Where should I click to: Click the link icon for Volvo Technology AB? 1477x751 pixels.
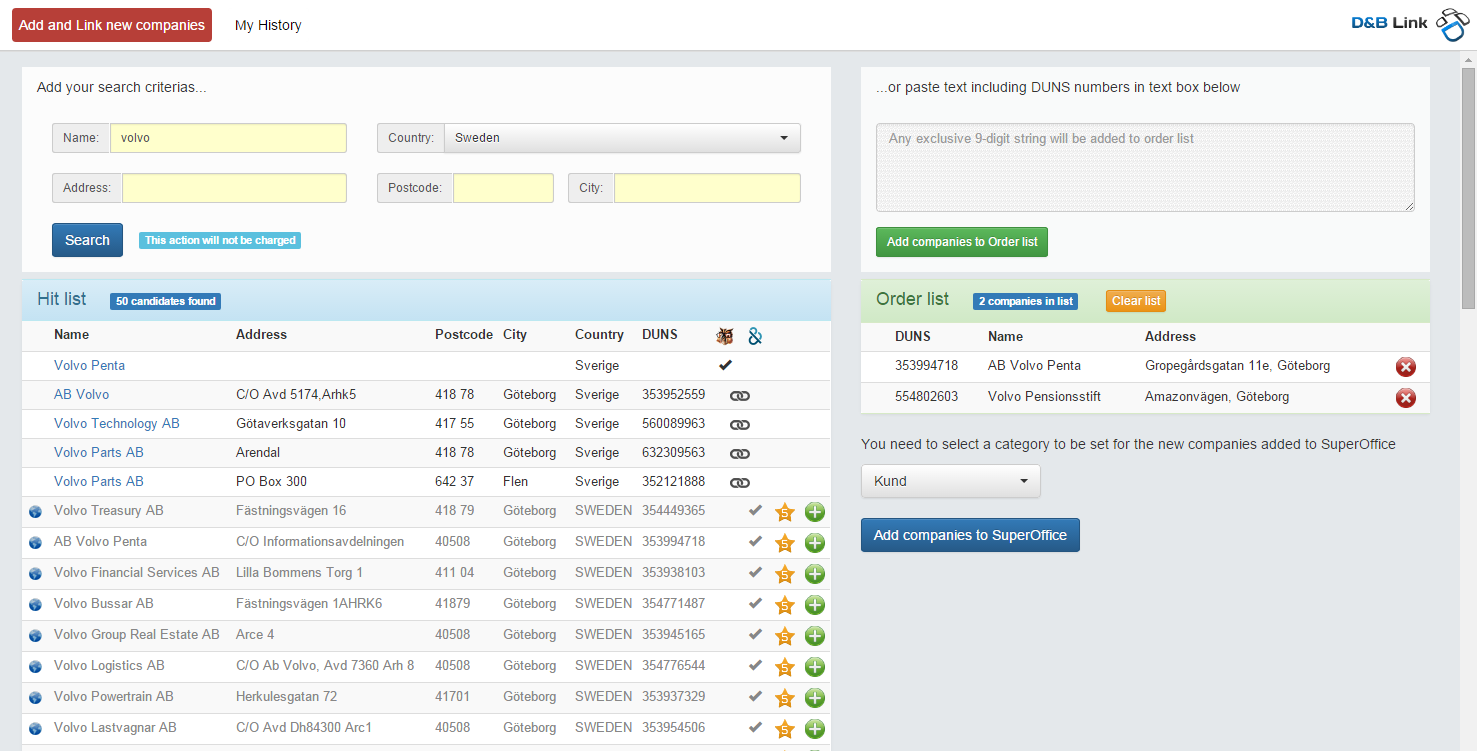tap(740, 425)
